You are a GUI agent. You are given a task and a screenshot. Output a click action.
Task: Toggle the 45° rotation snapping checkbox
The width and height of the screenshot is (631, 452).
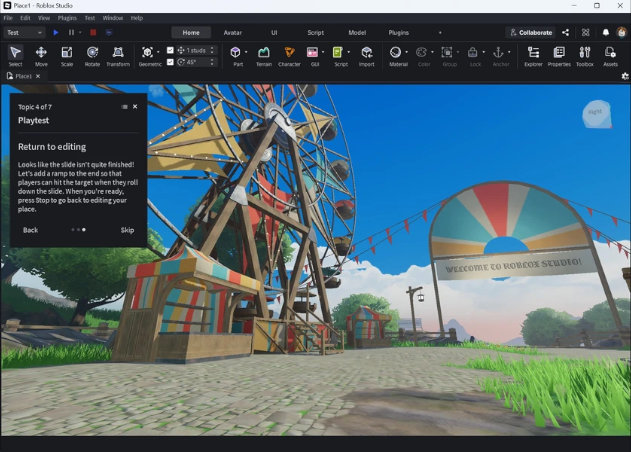(x=170, y=62)
